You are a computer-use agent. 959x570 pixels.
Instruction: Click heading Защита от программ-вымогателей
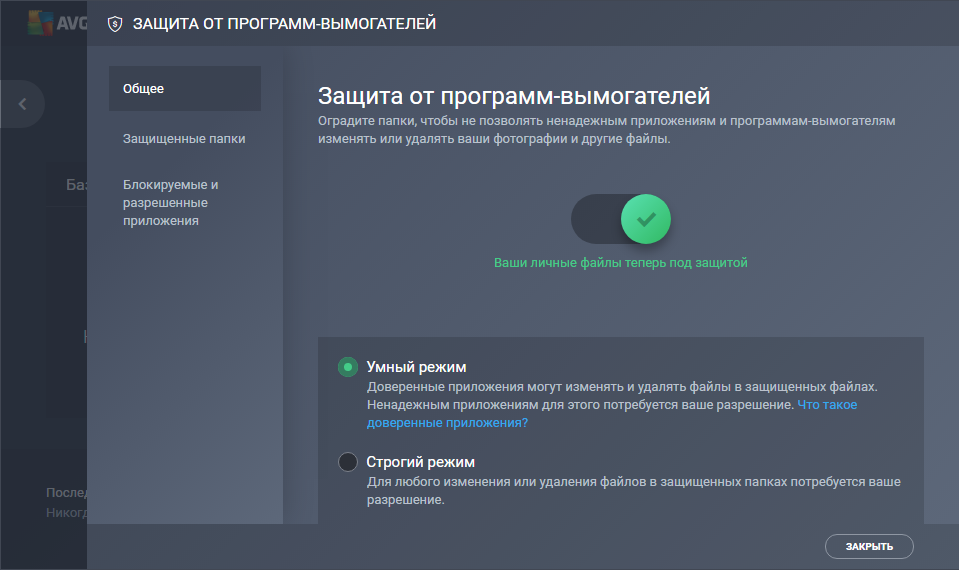click(x=514, y=95)
